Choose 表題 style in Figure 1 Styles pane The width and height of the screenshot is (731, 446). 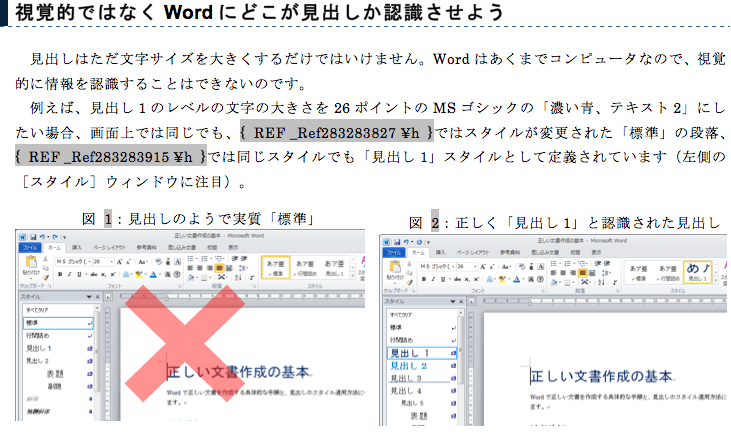coord(58,373)
